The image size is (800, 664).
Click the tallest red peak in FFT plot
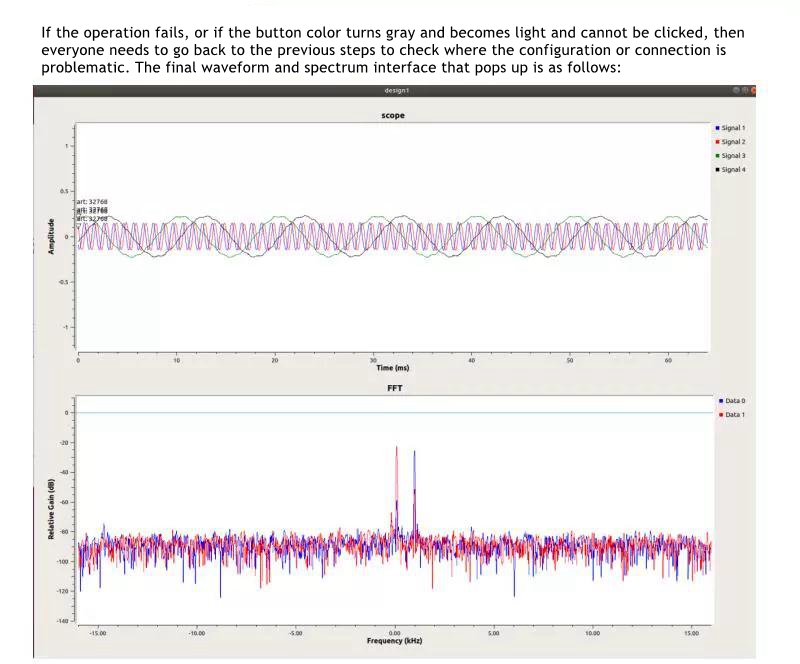396,450
